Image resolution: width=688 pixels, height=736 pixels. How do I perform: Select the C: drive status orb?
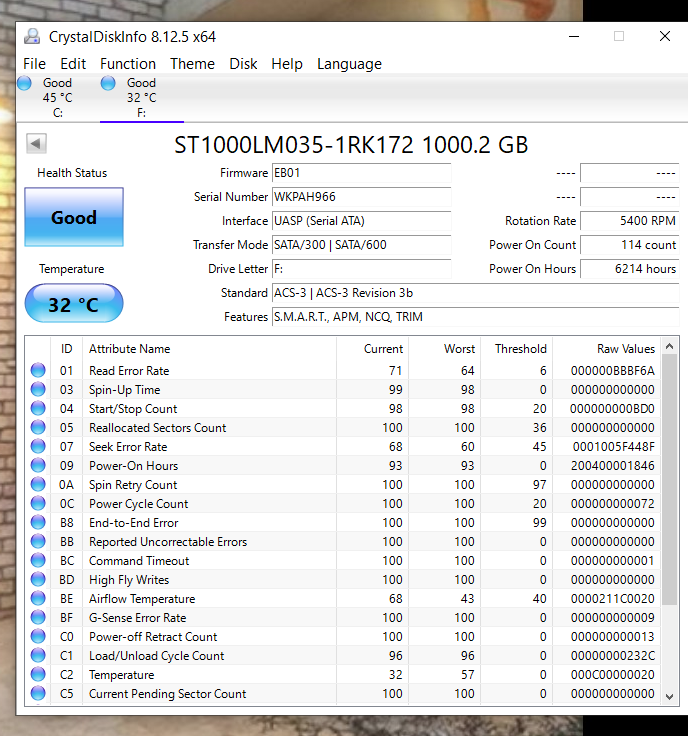[24, 83]
